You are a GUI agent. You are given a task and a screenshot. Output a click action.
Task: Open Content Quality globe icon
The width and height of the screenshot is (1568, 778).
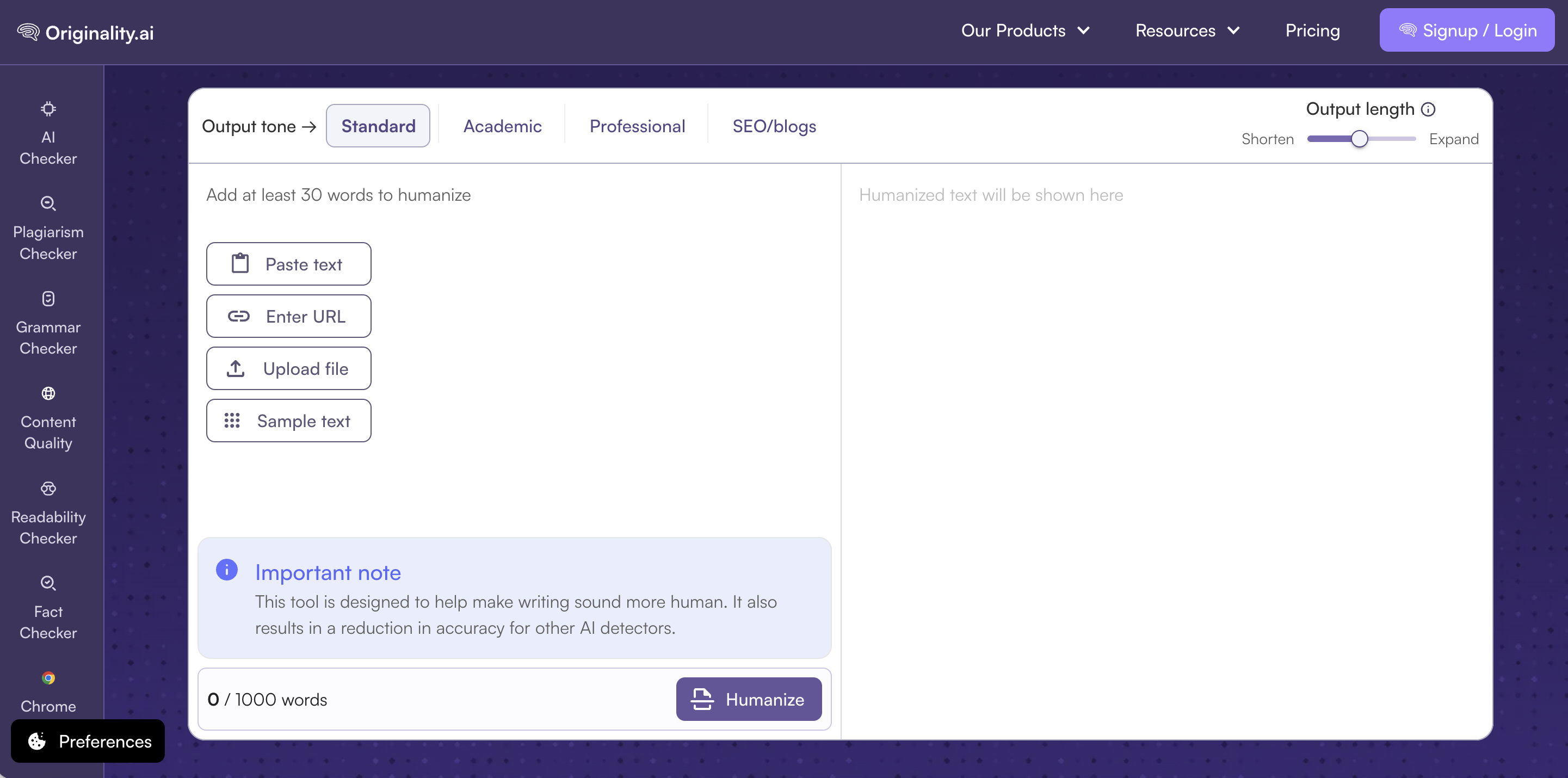[48, 393]
